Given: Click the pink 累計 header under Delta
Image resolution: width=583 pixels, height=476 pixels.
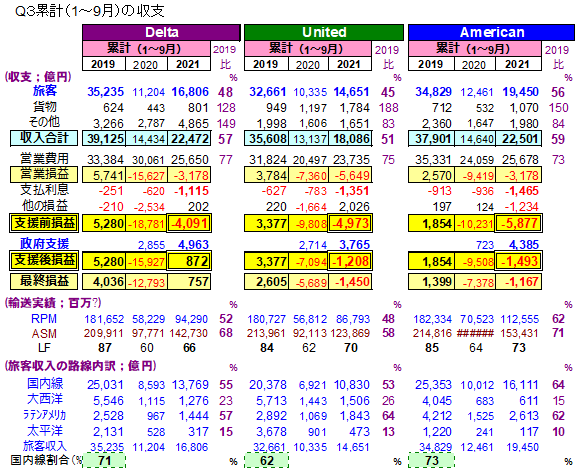Looking at the screenshot, I should (146, 49).
